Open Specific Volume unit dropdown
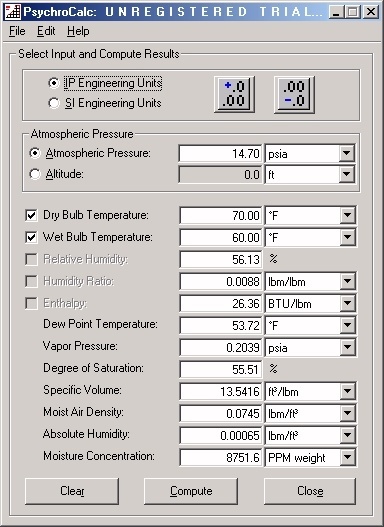 click(x=347, y=392)
